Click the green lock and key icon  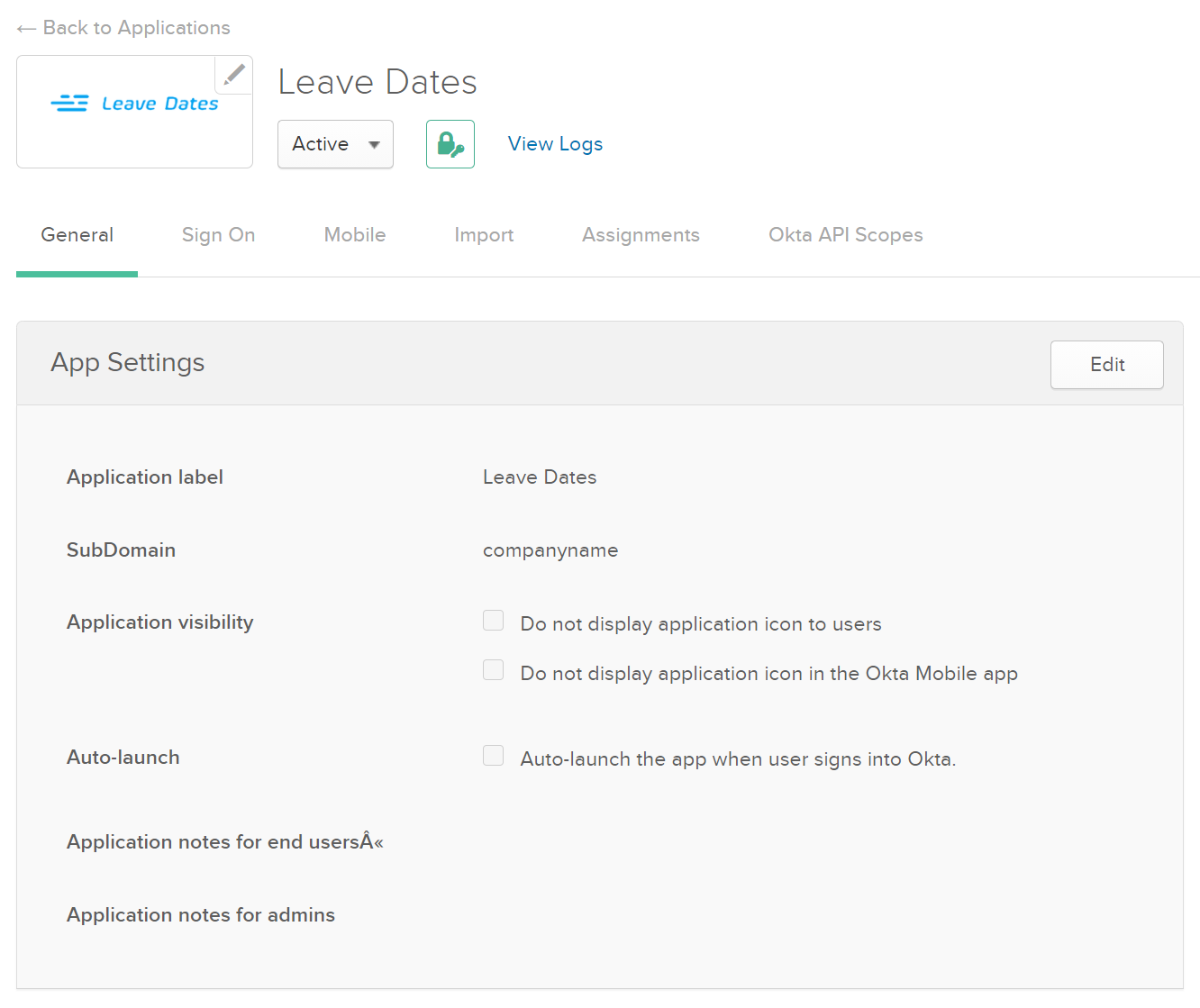[450, 144]
